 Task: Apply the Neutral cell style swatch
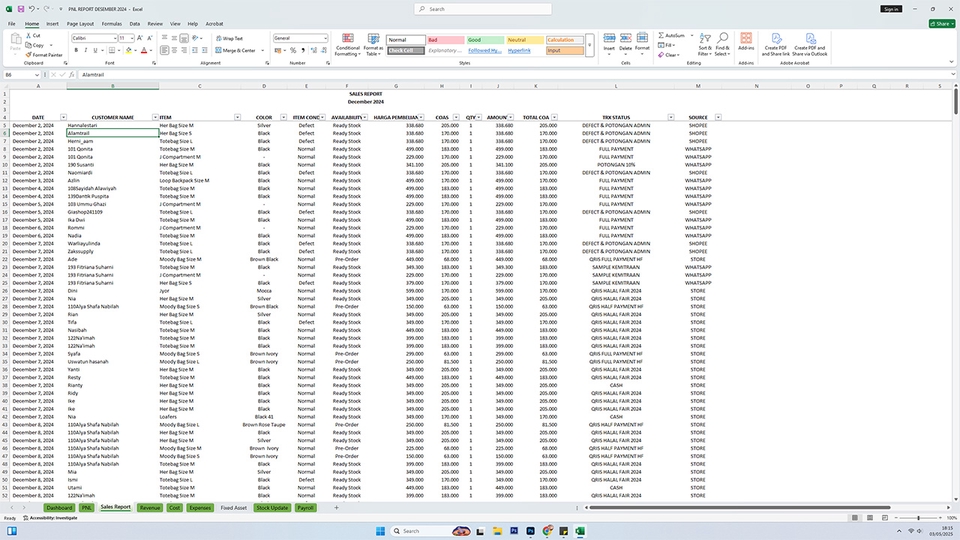(x=525, y=40)
